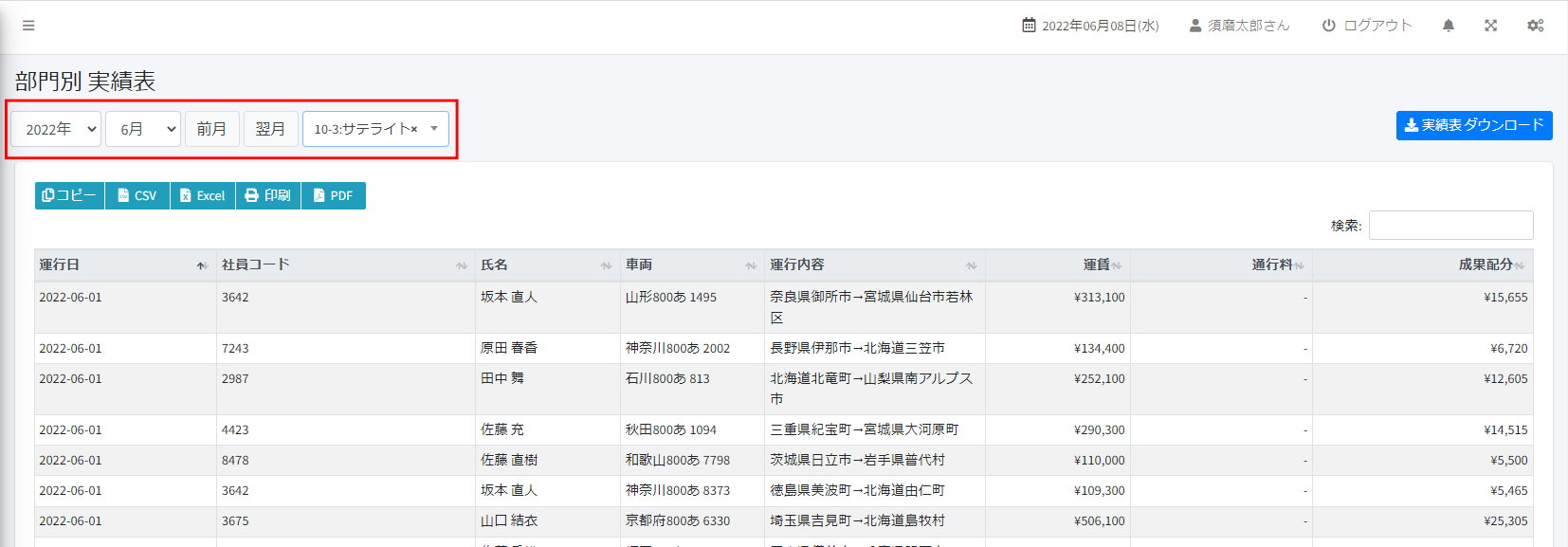The image size is (1568, 547).
Task: Export the table with the CSV button
Action: coord(137,195)
